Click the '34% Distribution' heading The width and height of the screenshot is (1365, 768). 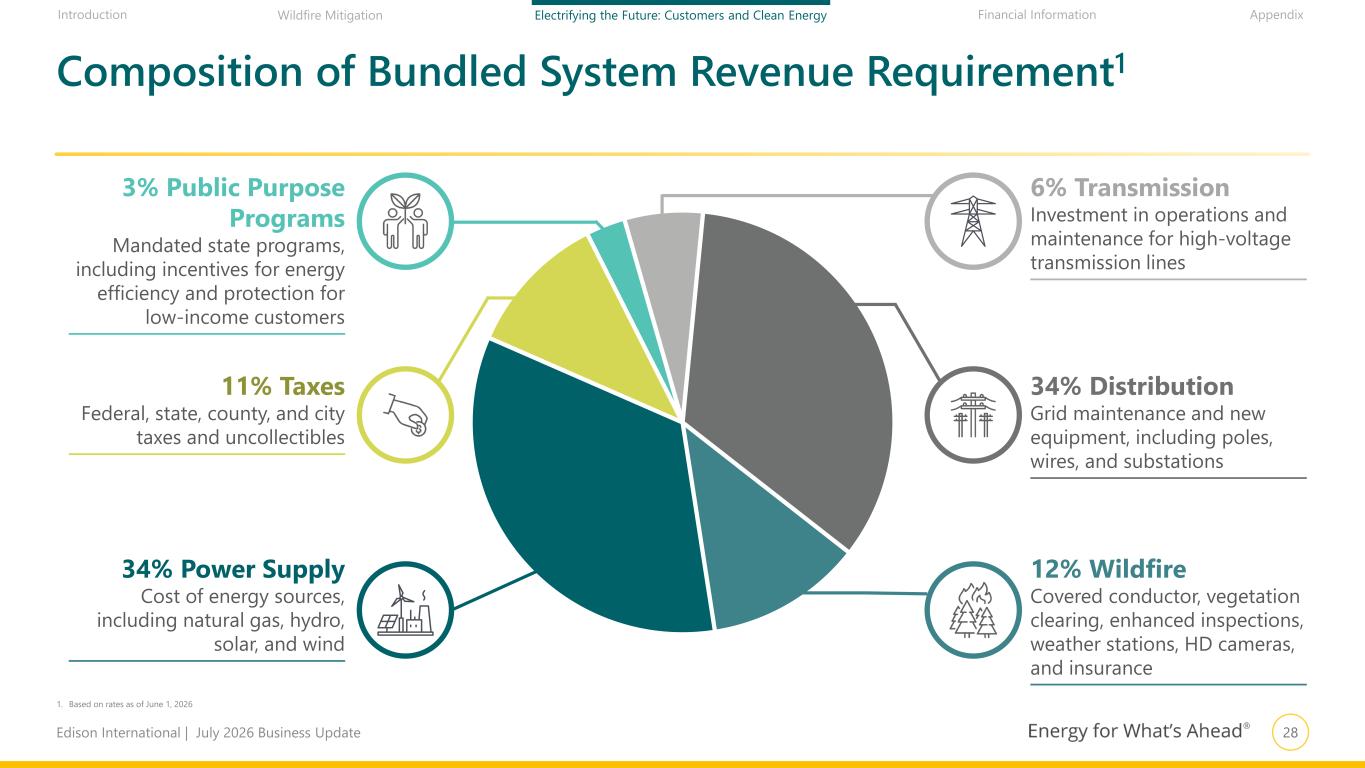point(1132,386)
